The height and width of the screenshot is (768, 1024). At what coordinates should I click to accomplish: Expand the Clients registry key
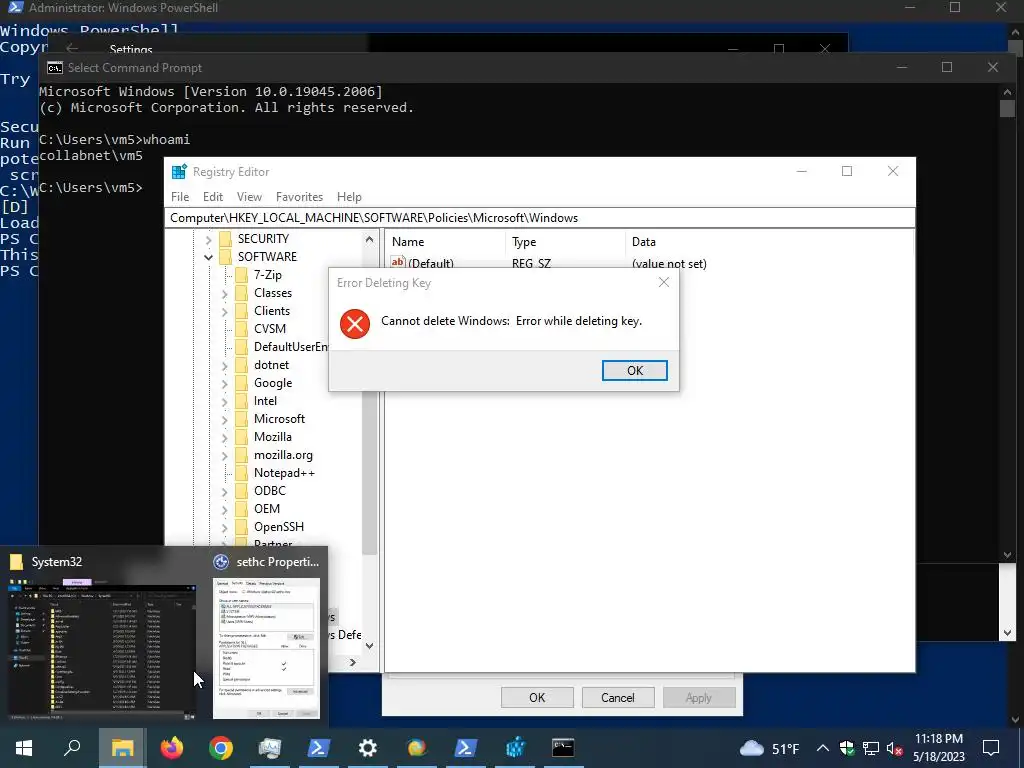pos(225,312)
